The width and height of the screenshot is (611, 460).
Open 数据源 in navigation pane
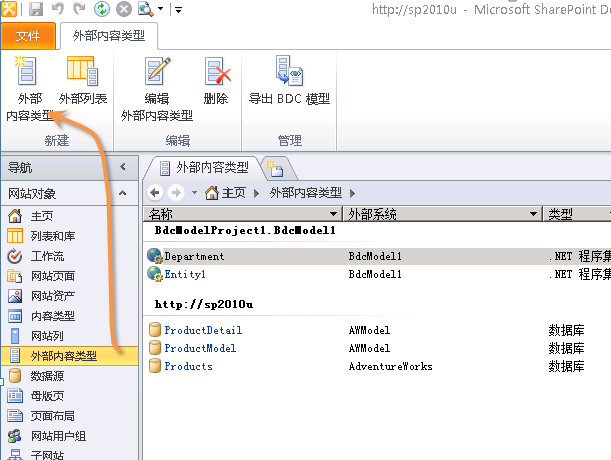click(x=48, y=376)
